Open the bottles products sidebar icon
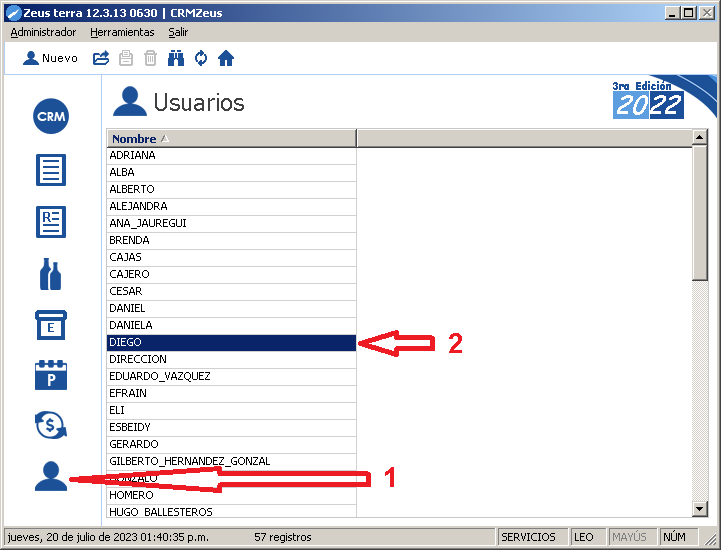Viewport: 721px width, 550px height. [x=51, y=274]
